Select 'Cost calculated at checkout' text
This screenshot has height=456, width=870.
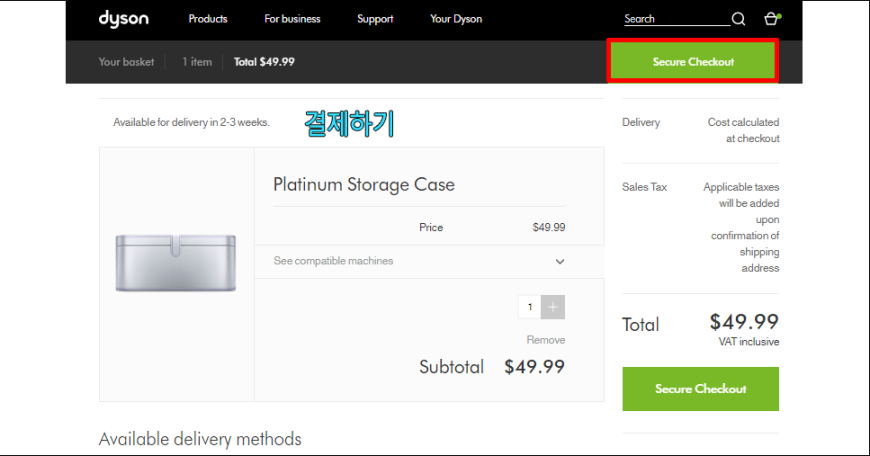pos(743,130)
